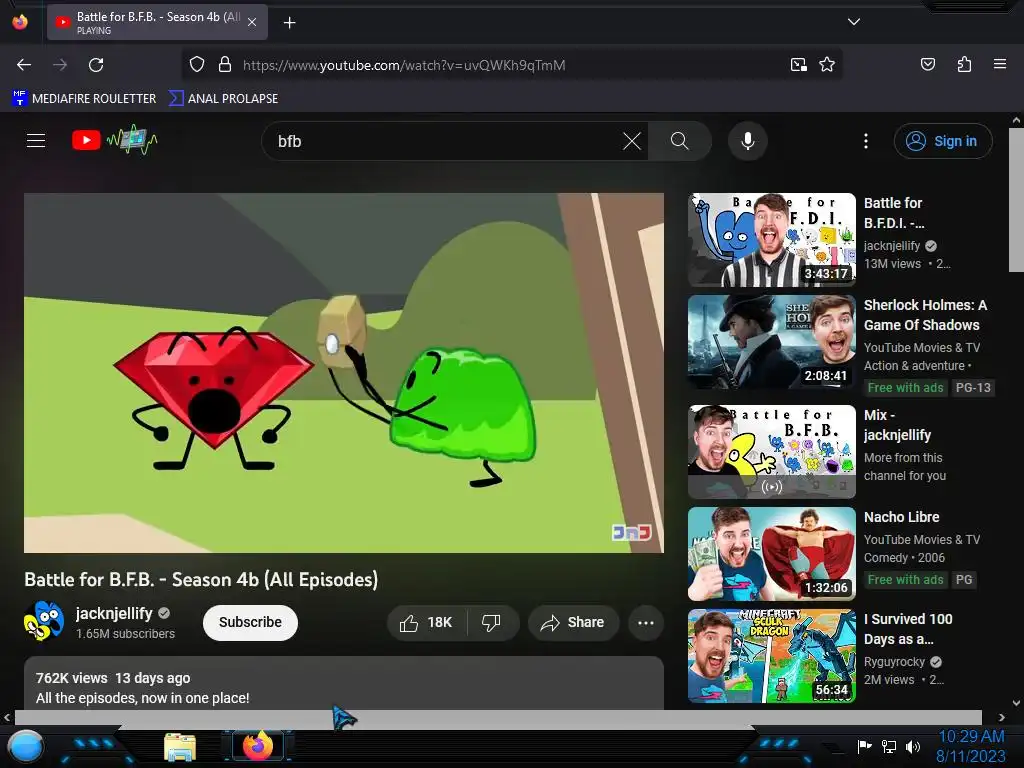
Task: Click jacknjellify under Battle for B.F.D.I.
Action: [891, 246]
